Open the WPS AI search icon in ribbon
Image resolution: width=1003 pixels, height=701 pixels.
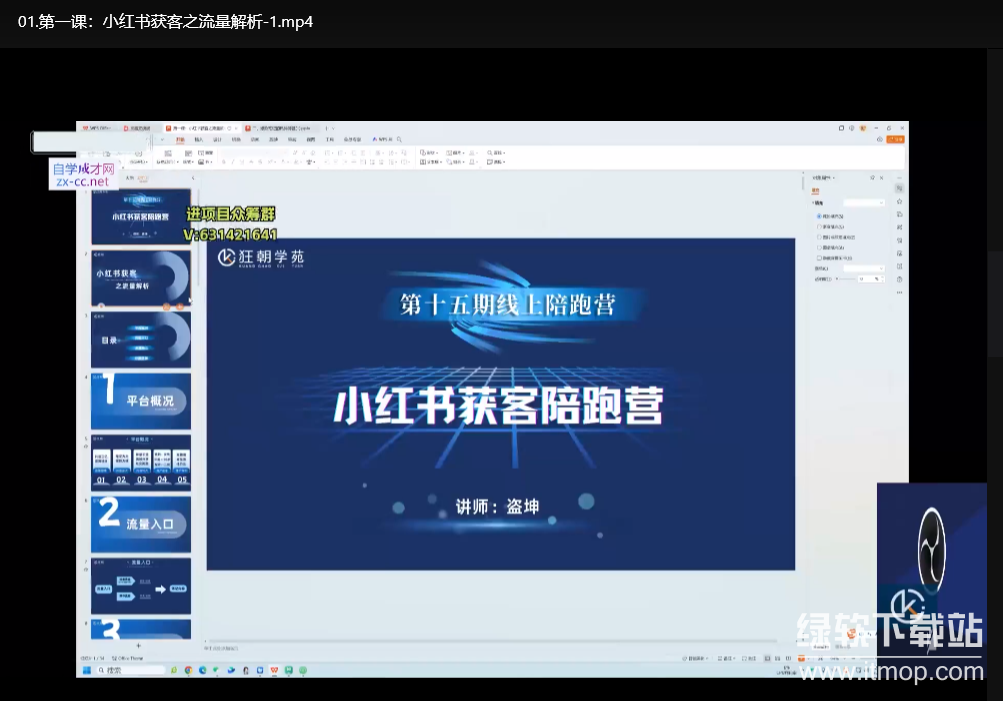pyautogui.click(x=399, y=139)
